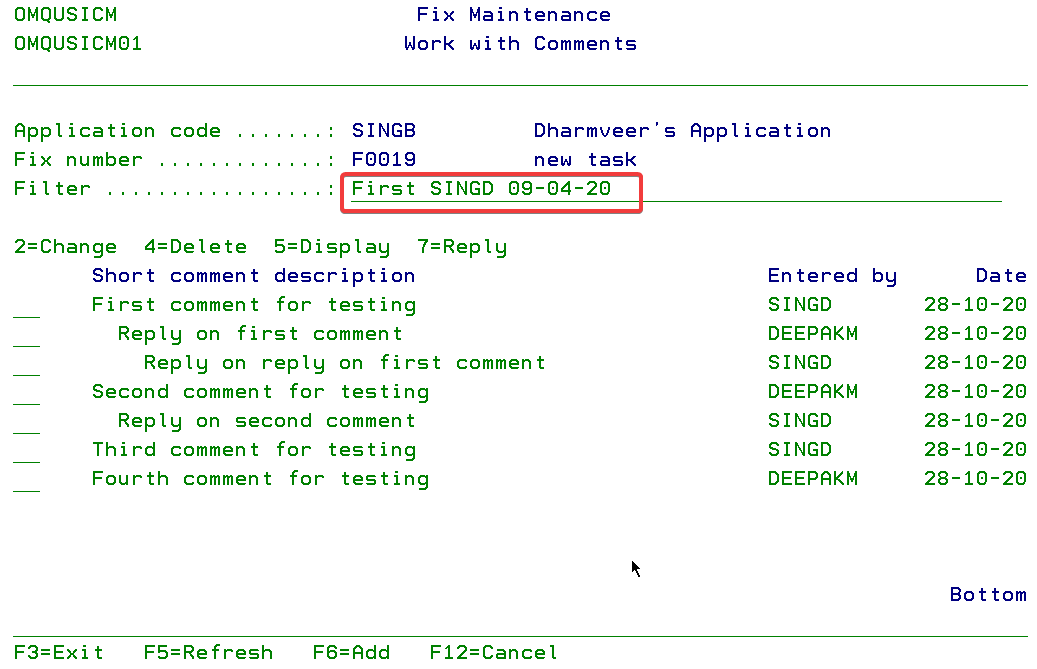Select option field for Third comment for testing
The width and height of the screenshot is (1037, 669).
pyautogui.click(x=27, y=452)
